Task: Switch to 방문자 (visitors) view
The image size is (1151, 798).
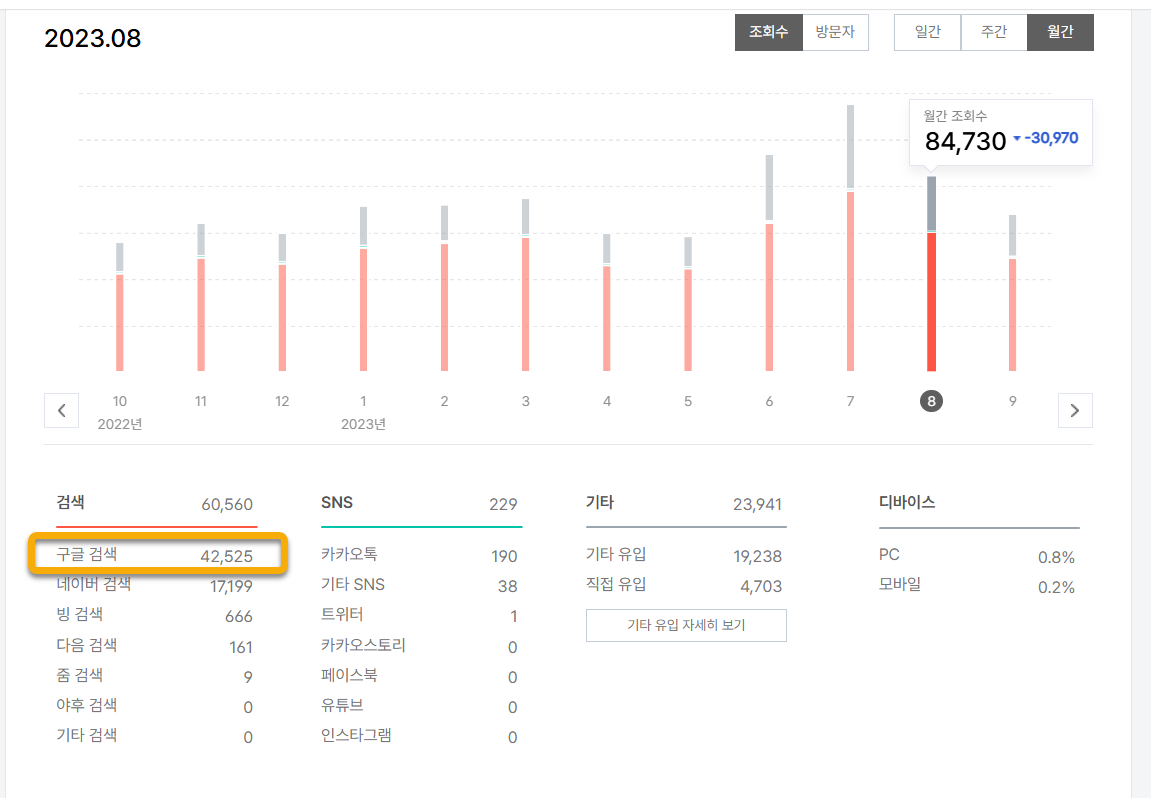Action: pyautogui.click(x=836, y=32)
